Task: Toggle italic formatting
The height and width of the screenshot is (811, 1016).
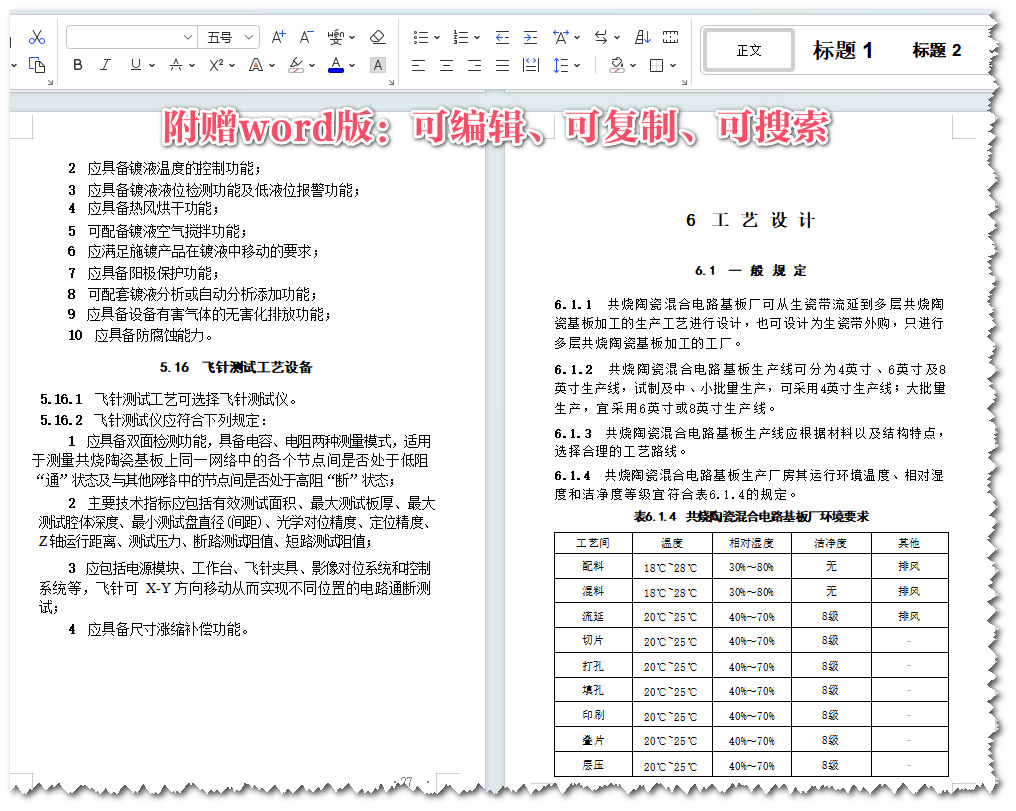Action: [x=104, y=66]
